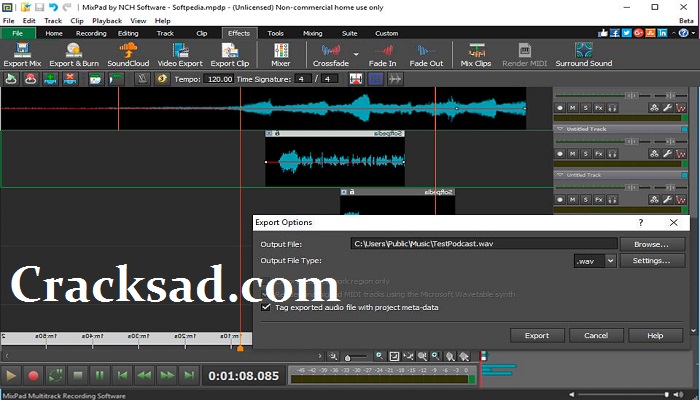Image resolution: width=700 pixels, height=400 pixels.
Task: Apply Fade In effect
Action: pyautogui.click(x=383, y=54)
